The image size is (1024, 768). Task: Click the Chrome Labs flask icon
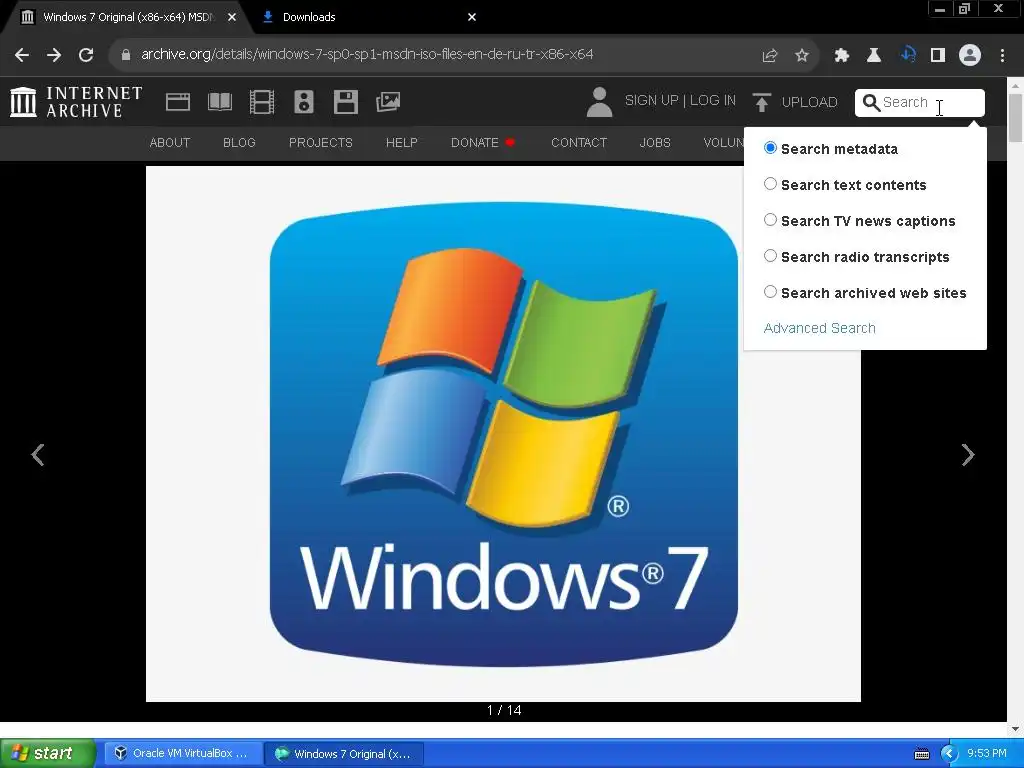pos(873,55)
